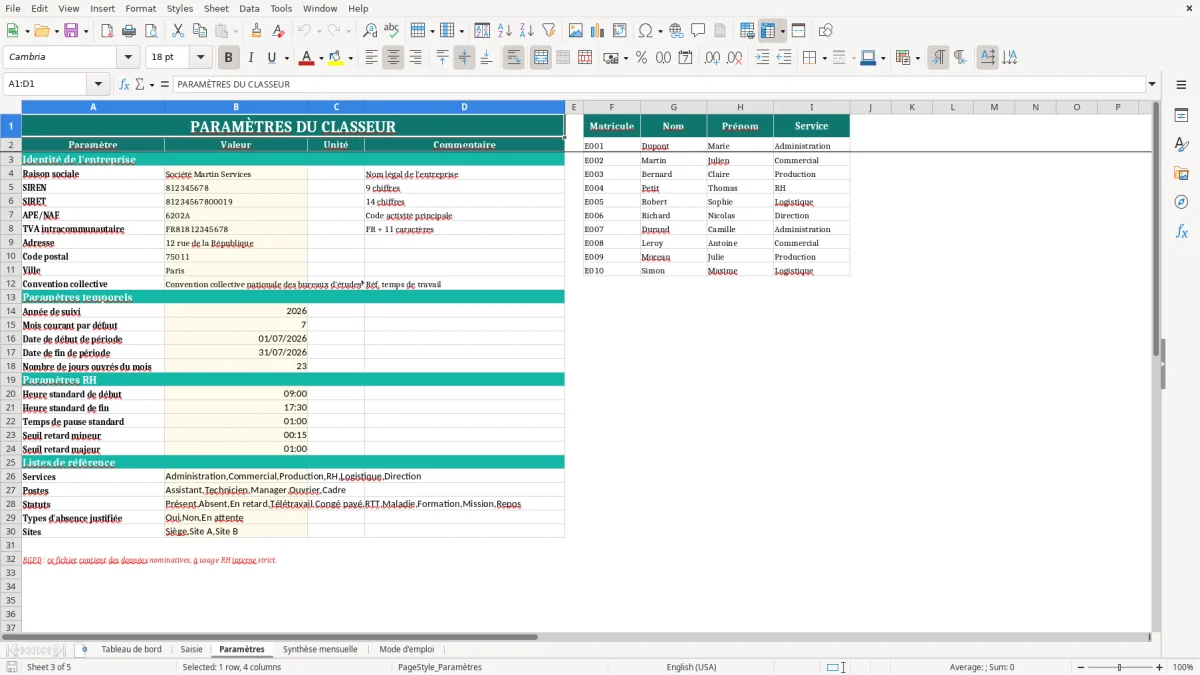
Task: Insert a special character (omega icon)
Action: pyautogui.click(x=645, y=31)
